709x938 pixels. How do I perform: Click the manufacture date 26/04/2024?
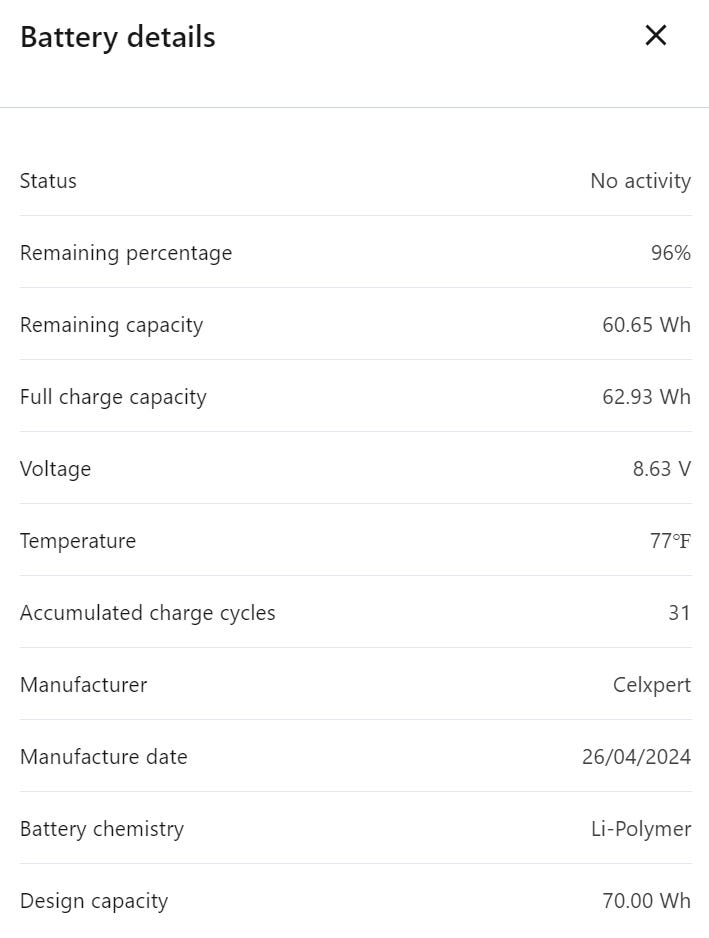[x=636, y=757]
